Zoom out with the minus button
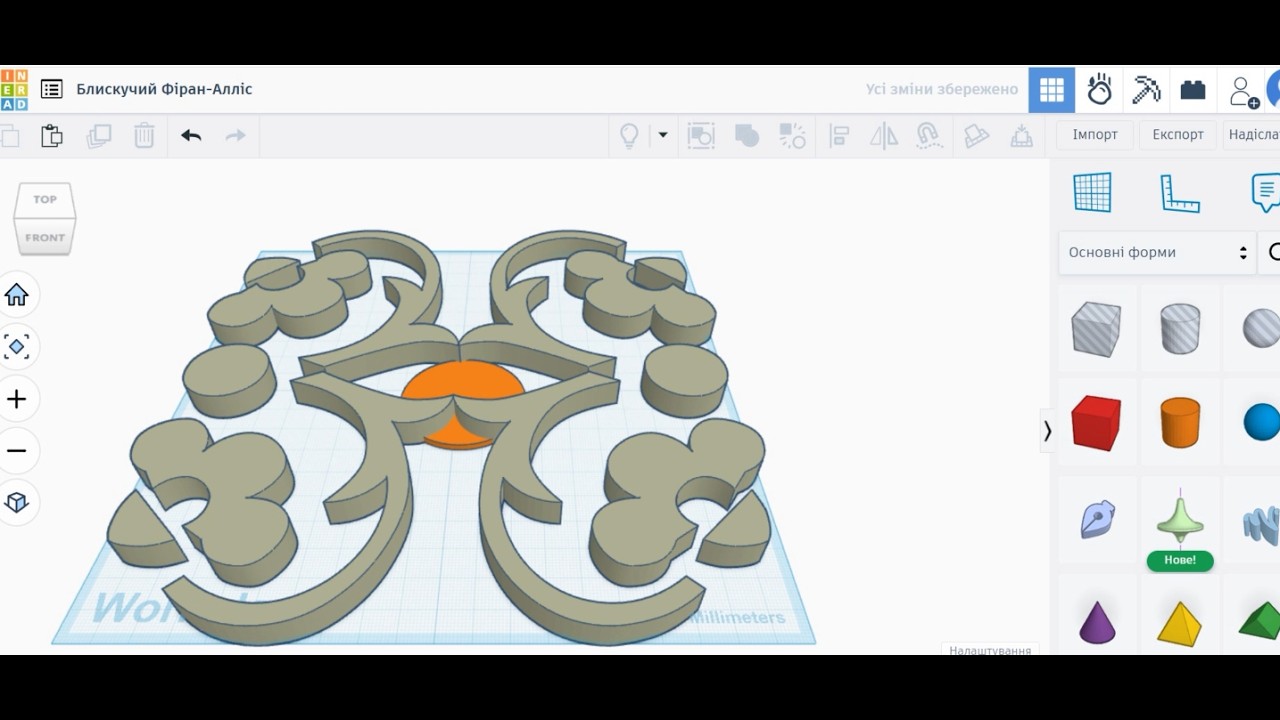This screenshot has height=720, width=1280. click(17, 451)
